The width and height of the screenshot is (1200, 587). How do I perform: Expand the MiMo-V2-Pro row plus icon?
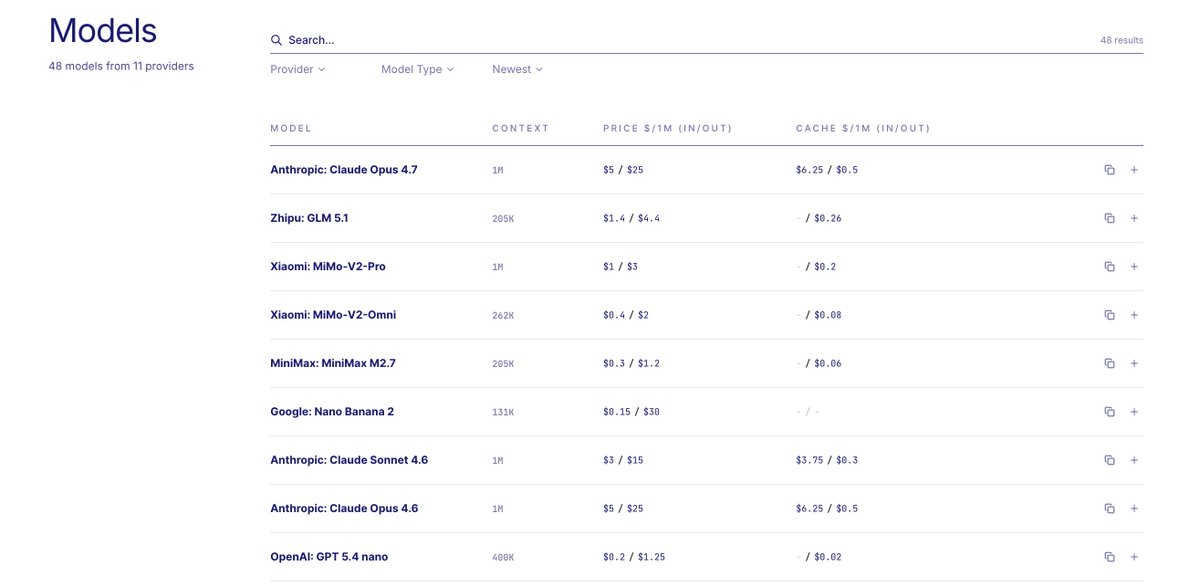tap(1134, 267)
